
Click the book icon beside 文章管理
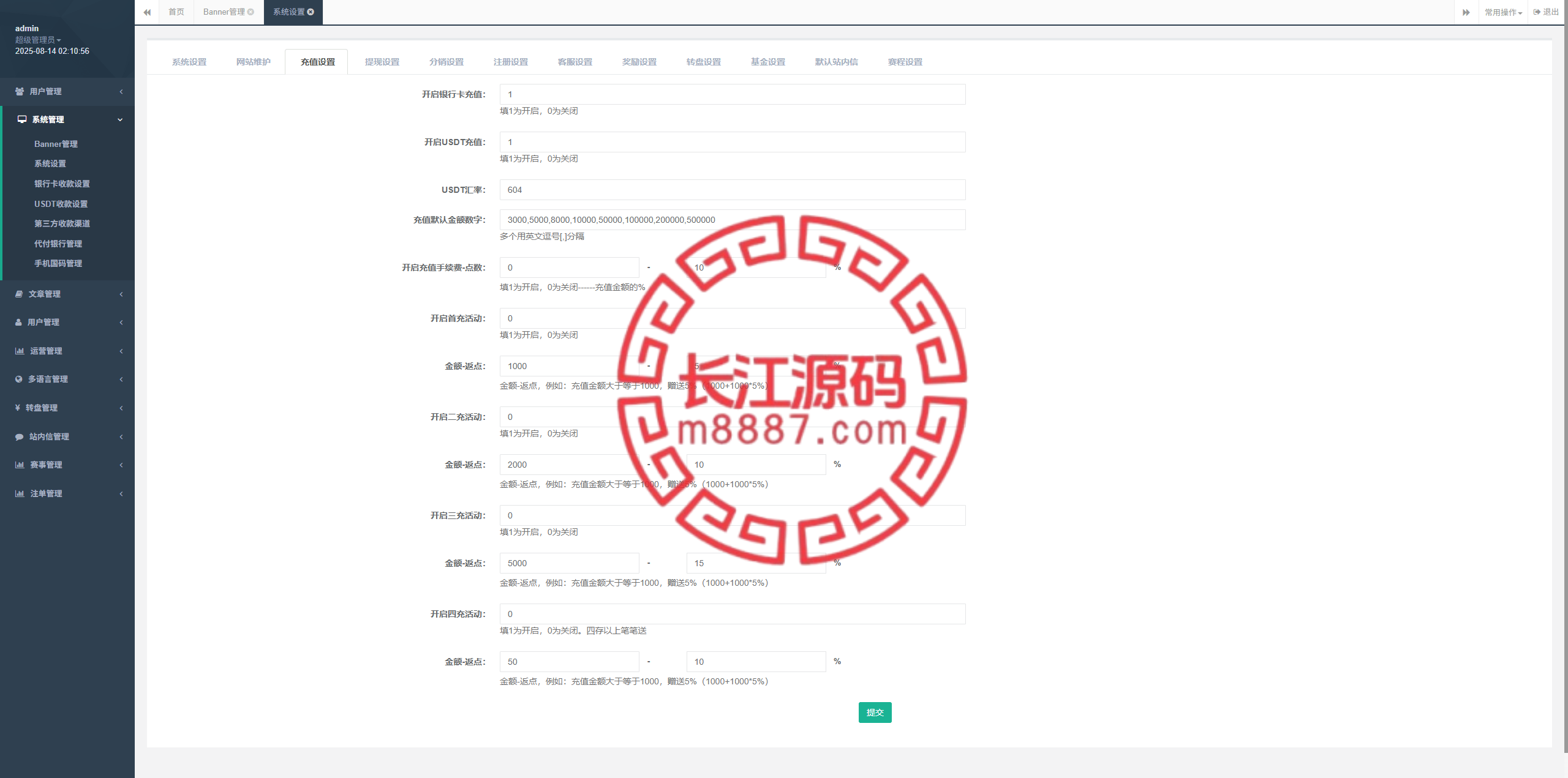point(19,294)
